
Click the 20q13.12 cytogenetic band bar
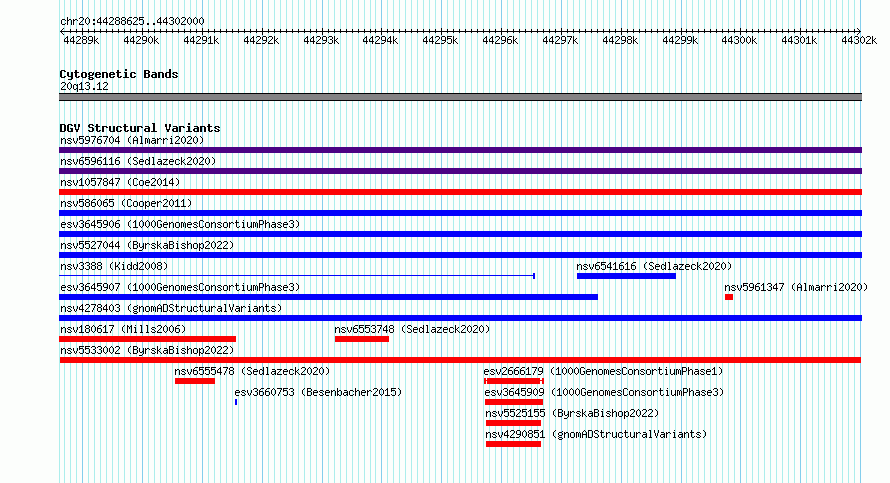click(x=460, y=97)
